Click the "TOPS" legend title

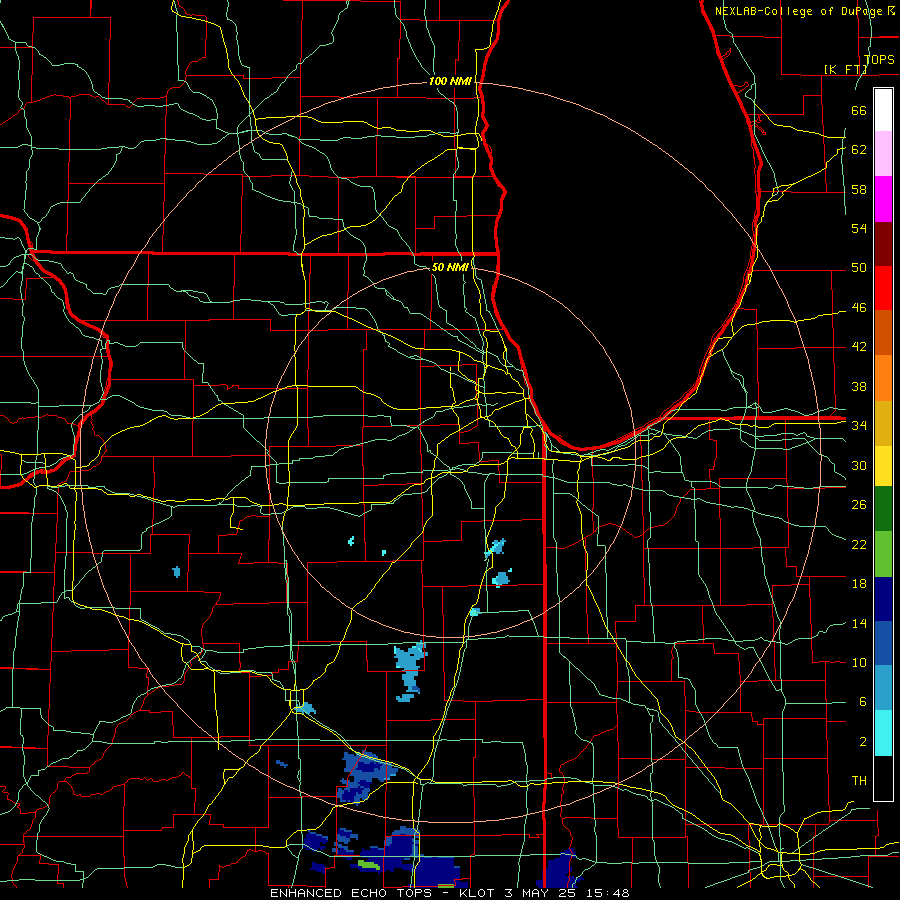pos(879,60)
